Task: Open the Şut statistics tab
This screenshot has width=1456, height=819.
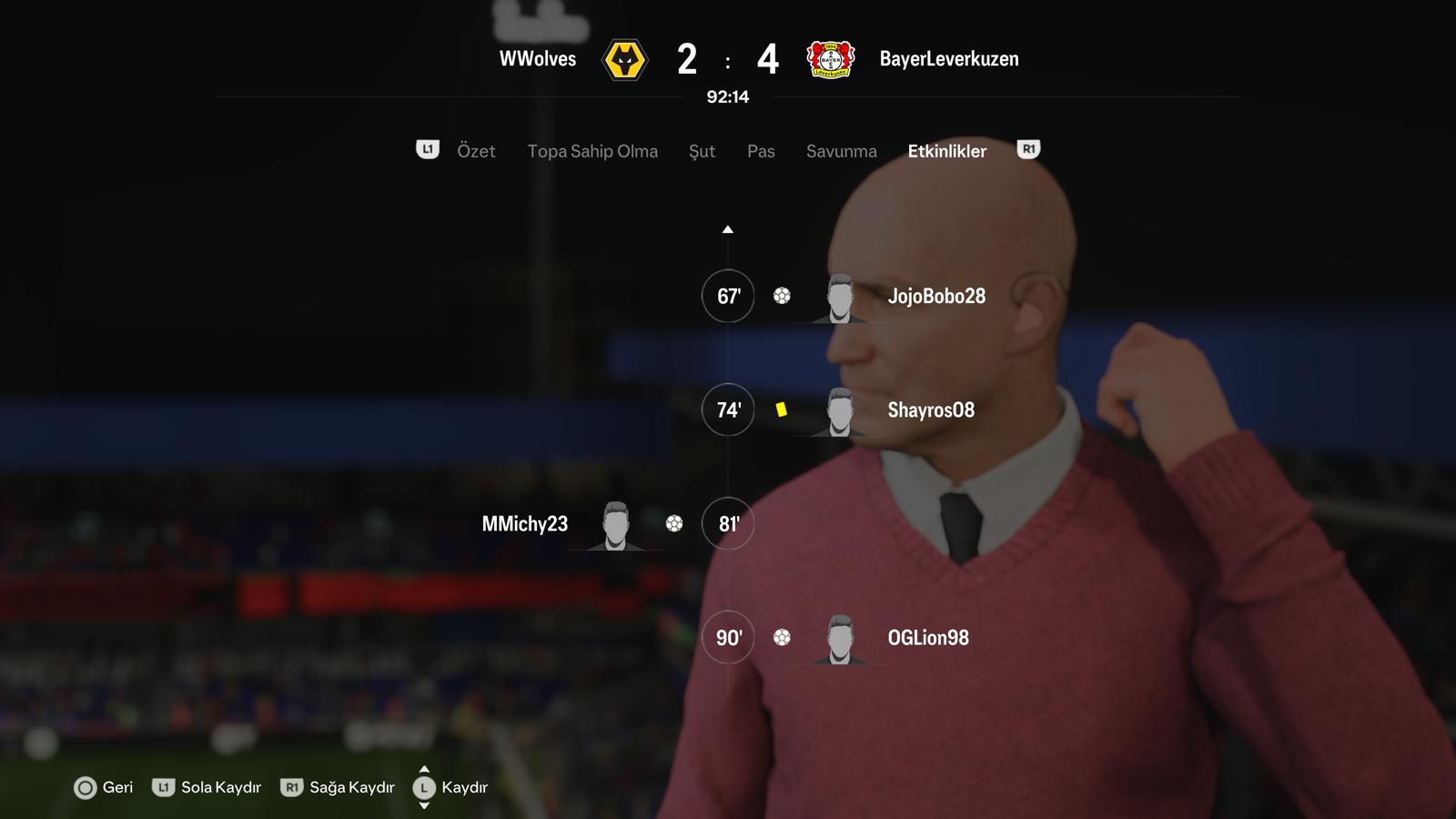Action: coord(702,151)
